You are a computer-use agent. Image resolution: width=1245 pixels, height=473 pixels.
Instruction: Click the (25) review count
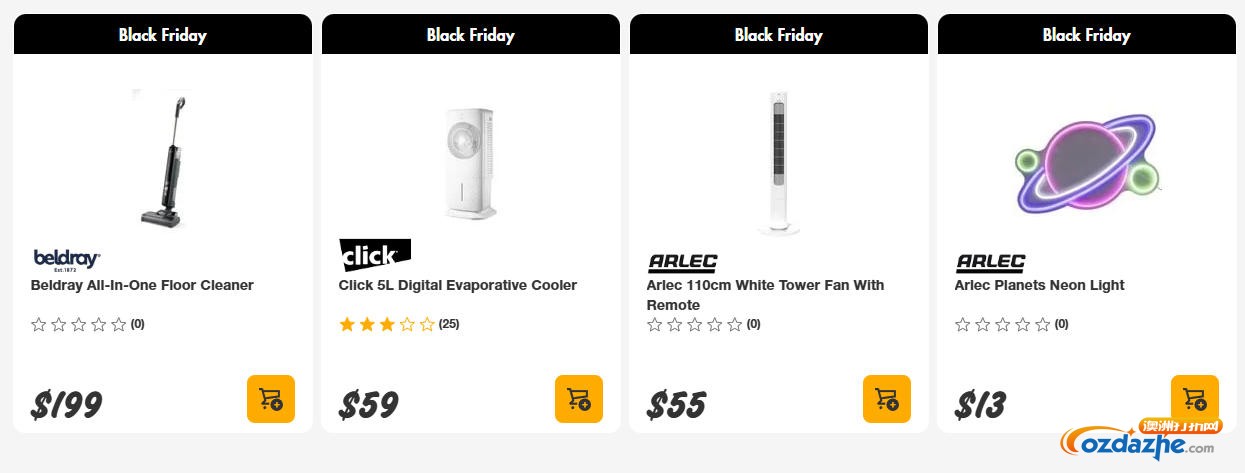point(449,324)
